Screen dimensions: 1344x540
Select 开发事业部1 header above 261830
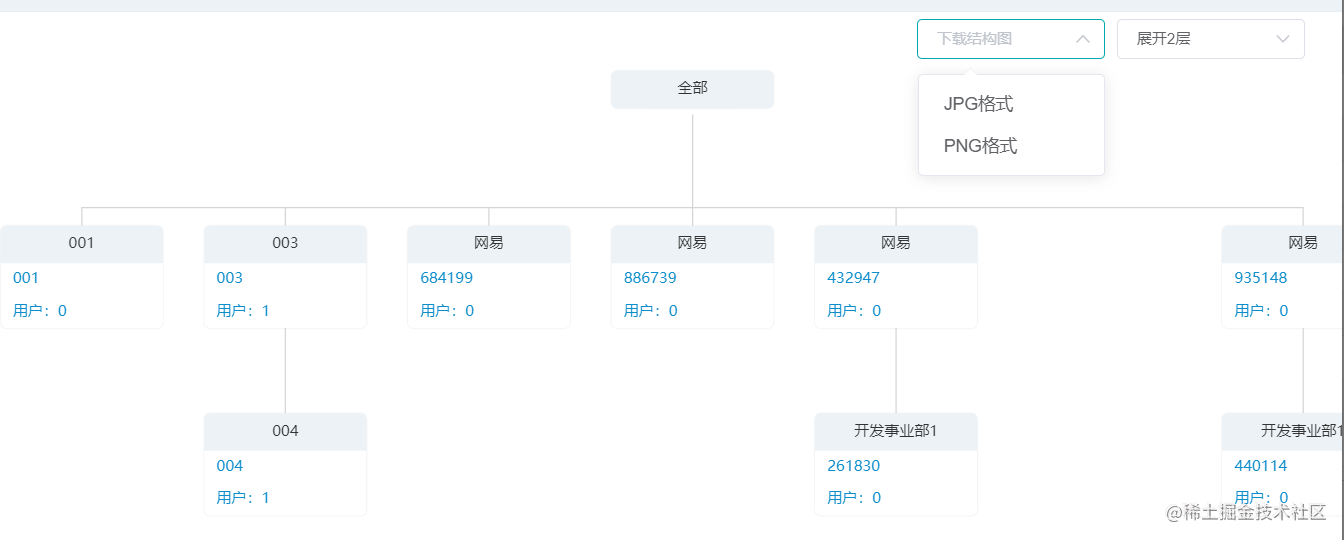pyautogui.click(x=896, y=431)
